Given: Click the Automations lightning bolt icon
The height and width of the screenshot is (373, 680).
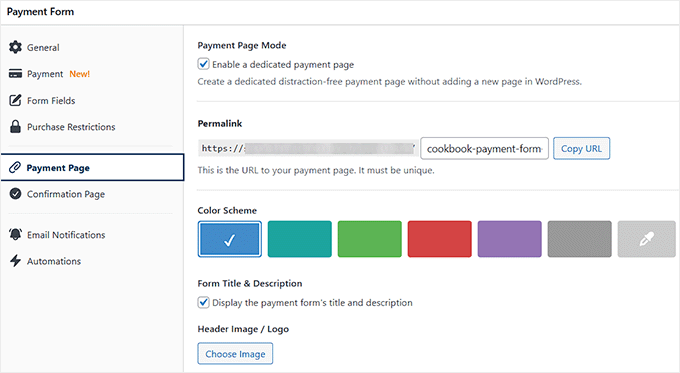Looking at the screenshot, I should [x=15, y=261].
